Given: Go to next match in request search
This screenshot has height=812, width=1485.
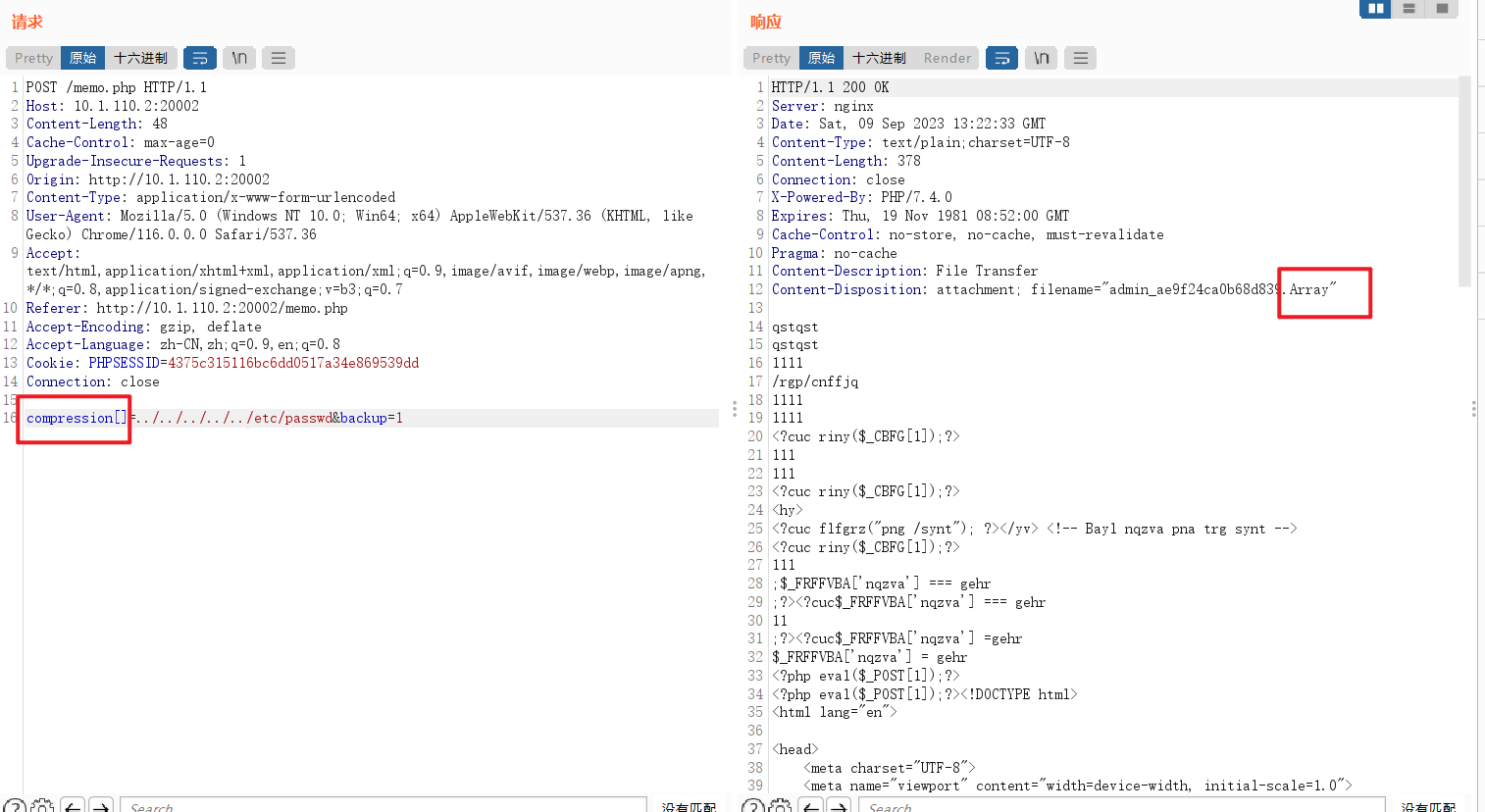Looking at the screenshot, I should (101, 806).
